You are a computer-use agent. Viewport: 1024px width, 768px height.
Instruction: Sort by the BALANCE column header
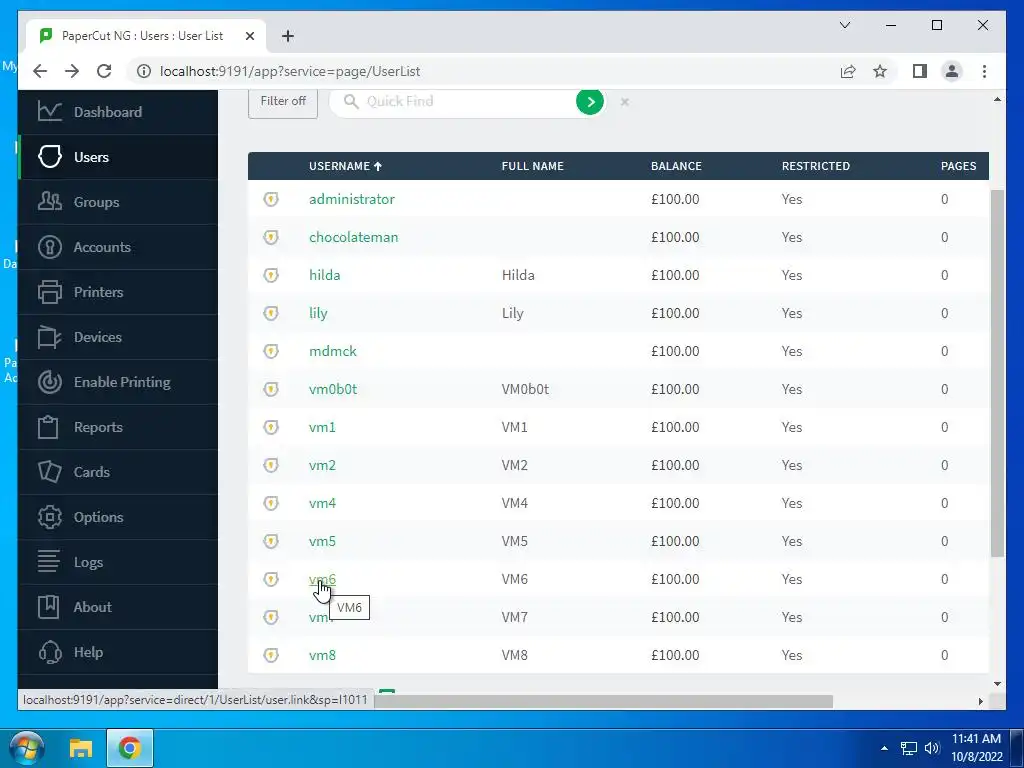click(x=676, y=166)
